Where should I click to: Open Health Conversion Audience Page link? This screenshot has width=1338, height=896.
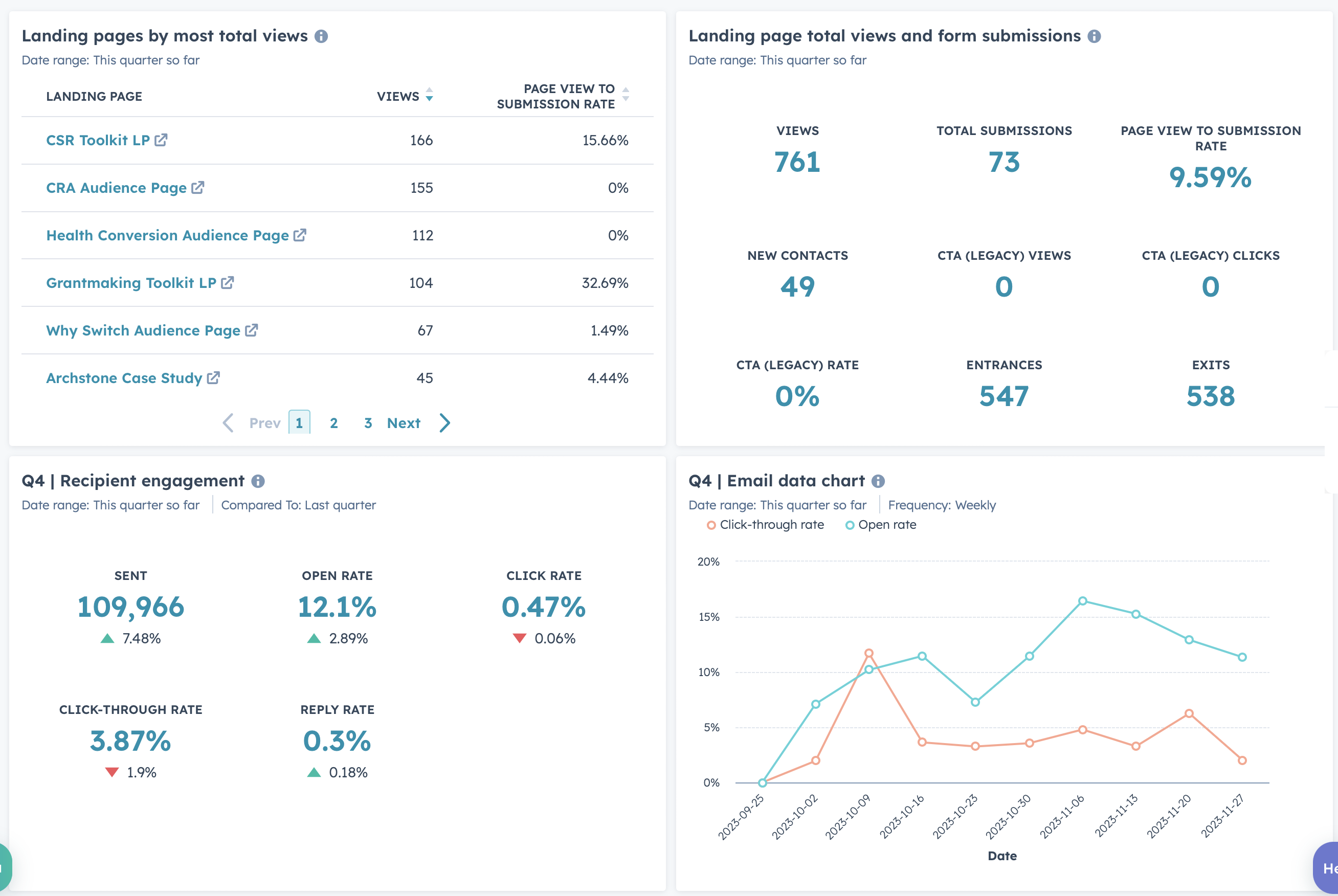167,235
